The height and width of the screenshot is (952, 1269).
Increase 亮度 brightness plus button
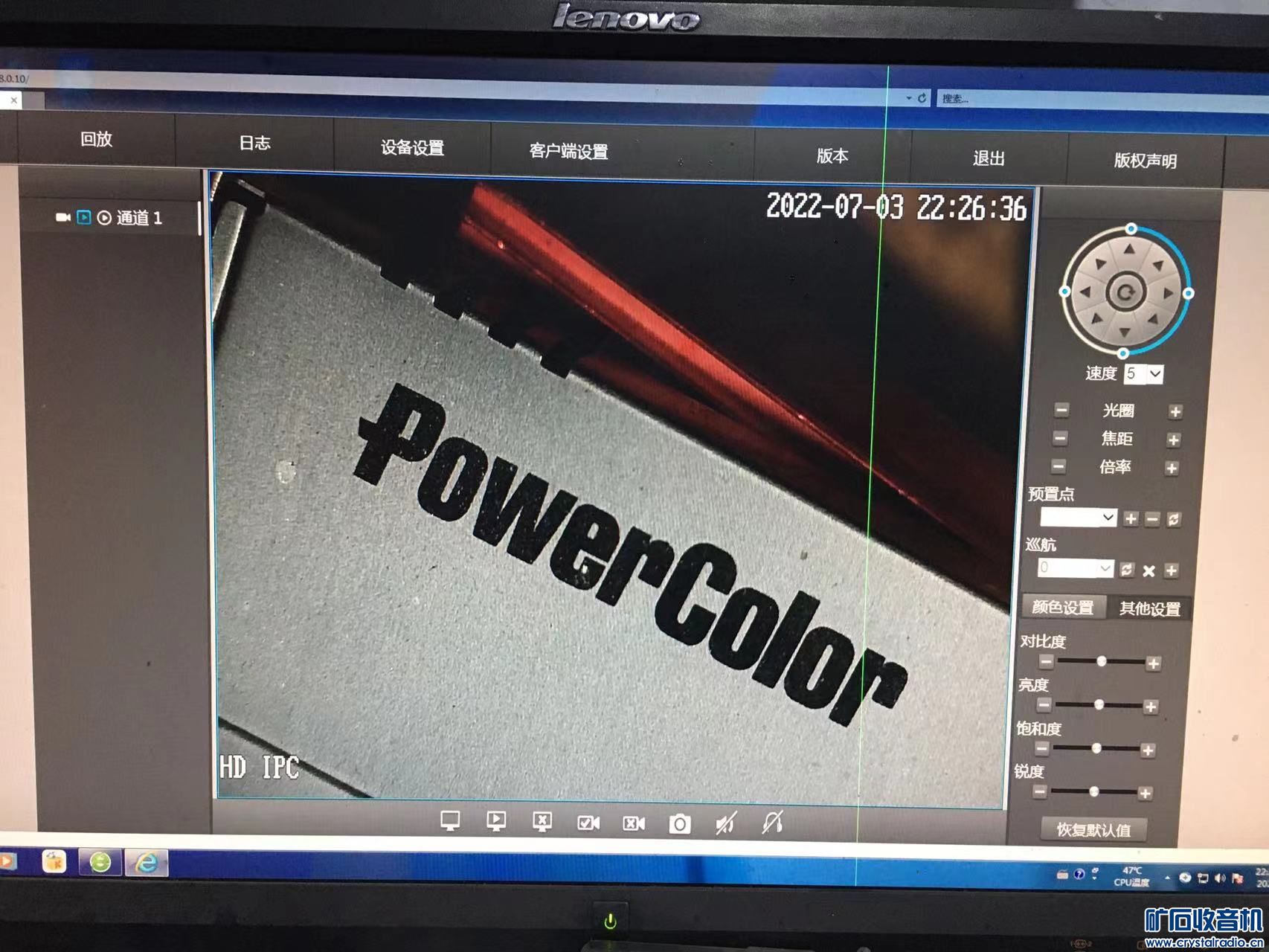coord(1151,707)
